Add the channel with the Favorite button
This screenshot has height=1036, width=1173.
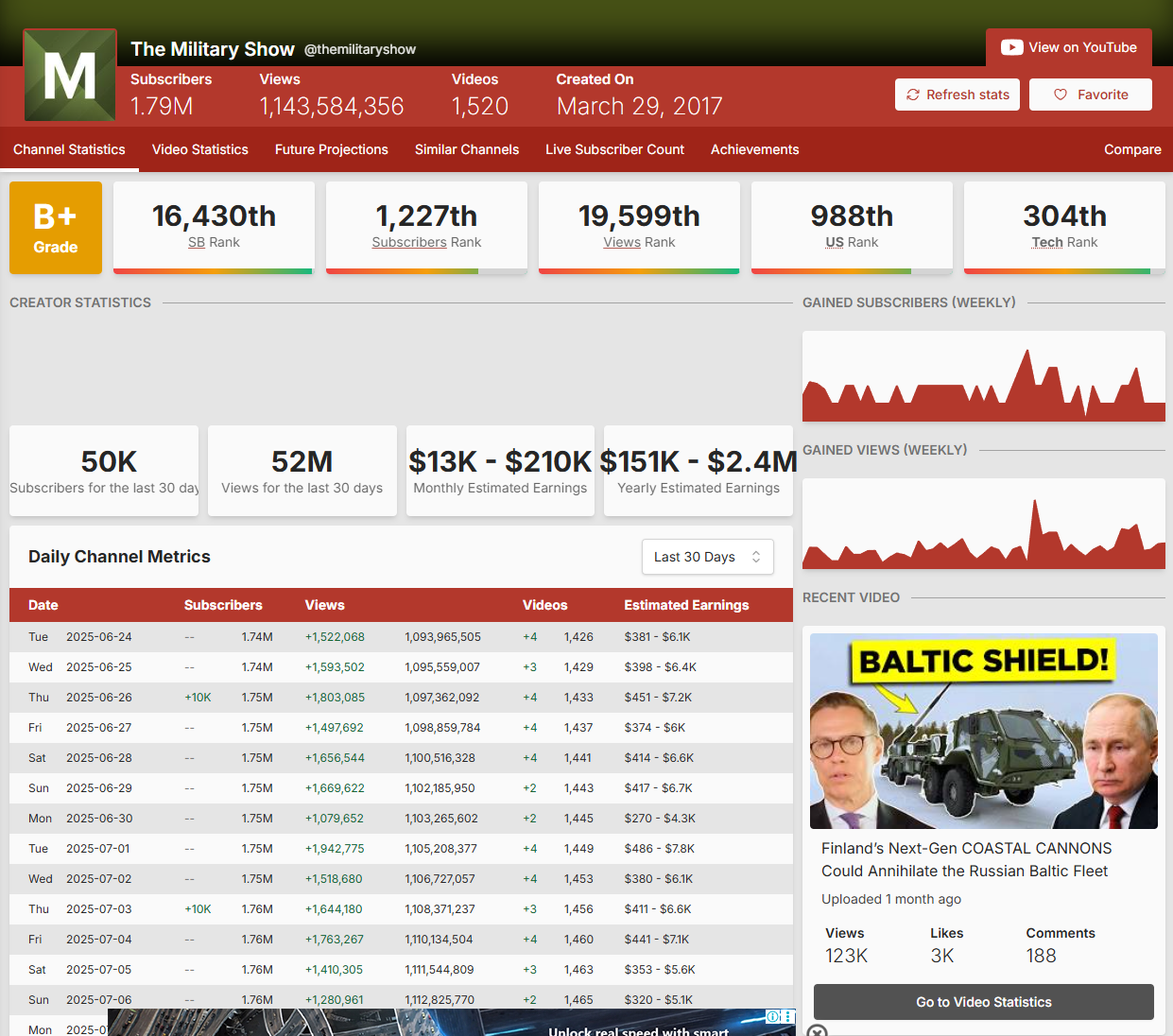[x=1091, y=95]
